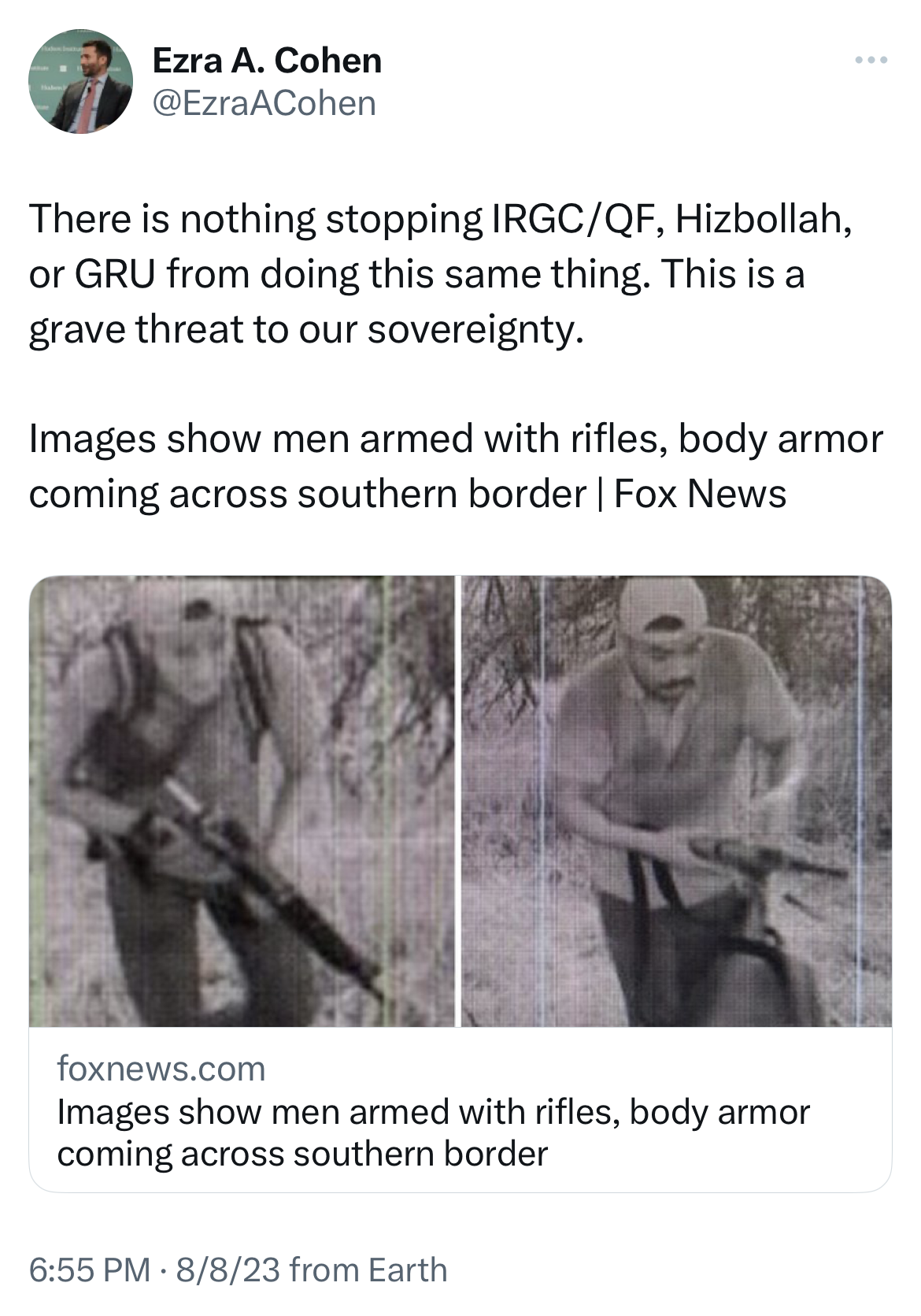Click the card's 'coming across southern border' line
This screenshot has width=921, height=1316.
click(x=302, y=1155)
